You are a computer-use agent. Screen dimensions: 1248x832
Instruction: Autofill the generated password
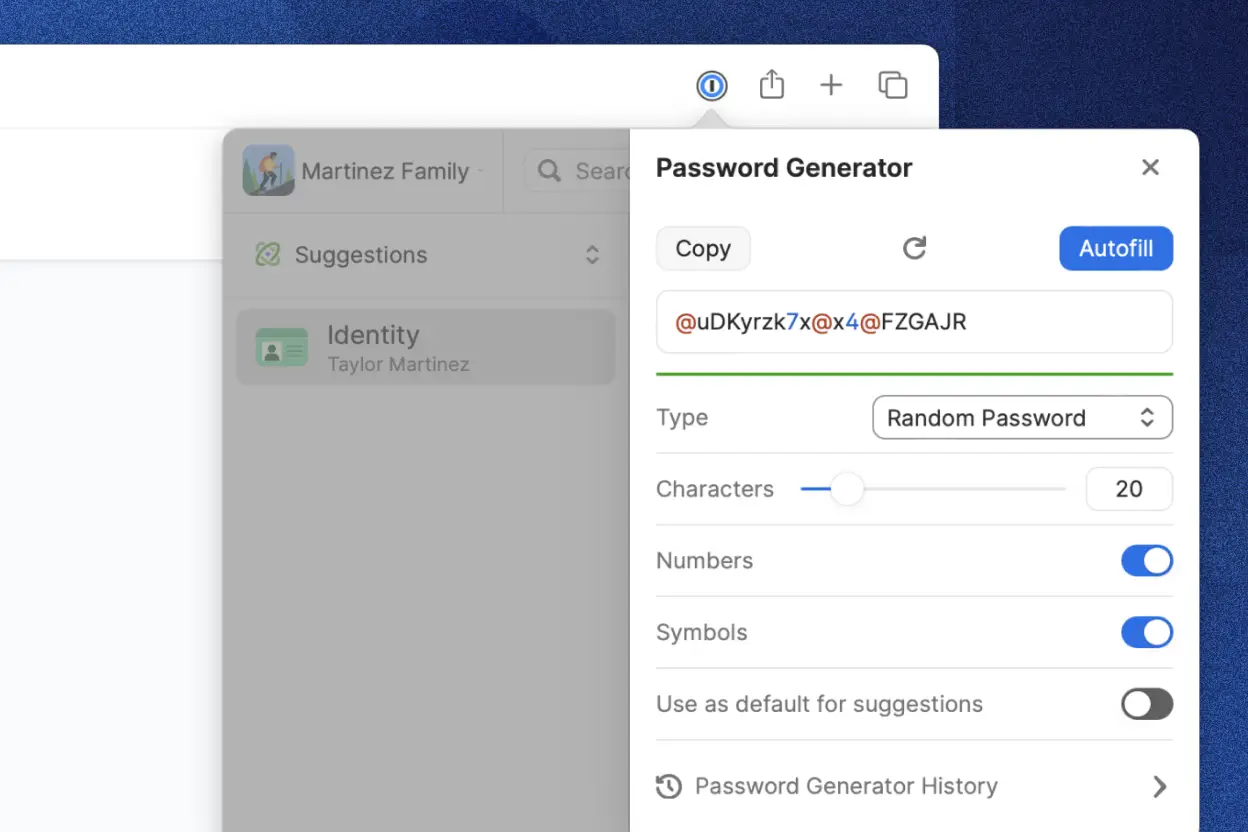(1116, 249)
